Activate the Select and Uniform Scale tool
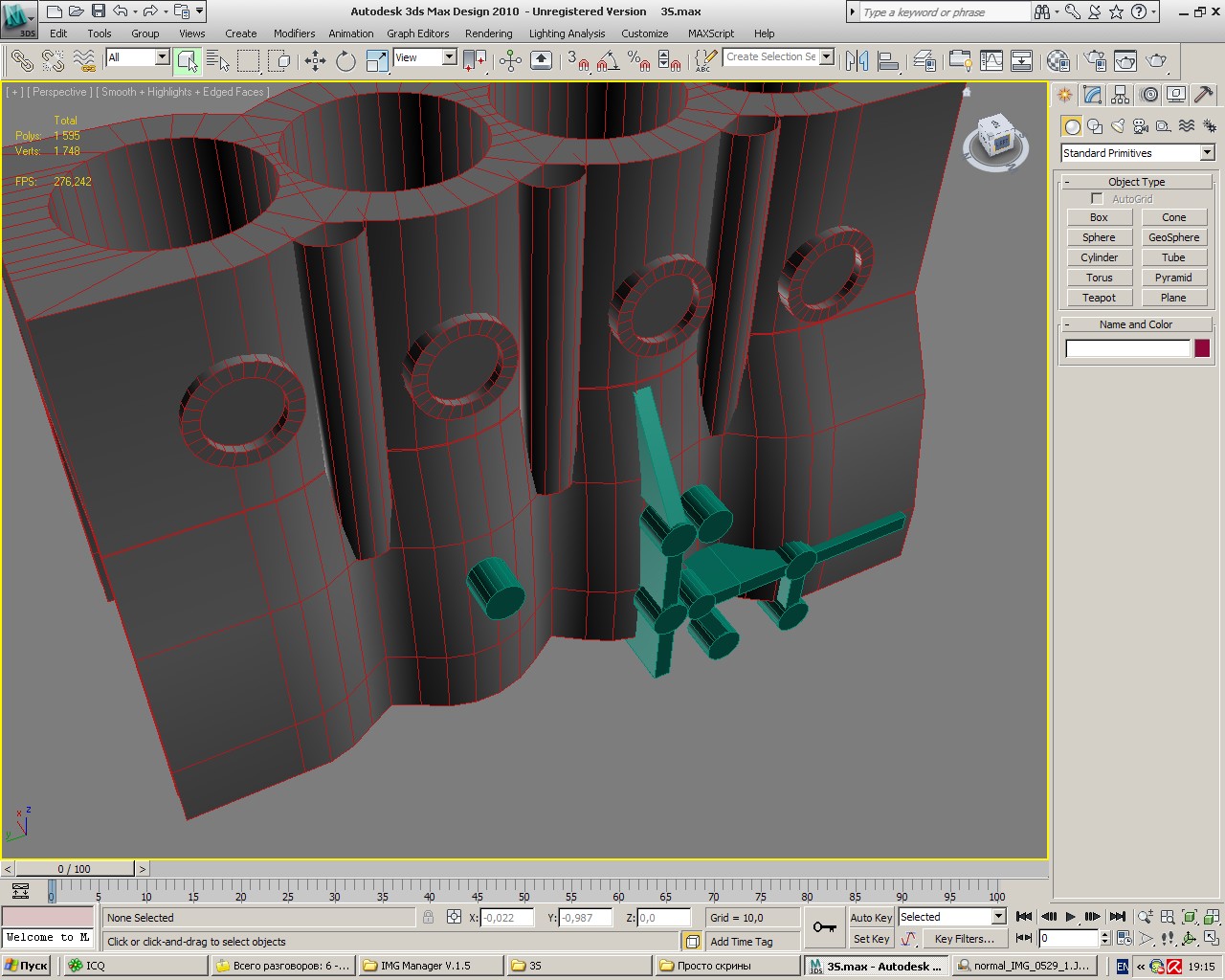 pos(378,61)
